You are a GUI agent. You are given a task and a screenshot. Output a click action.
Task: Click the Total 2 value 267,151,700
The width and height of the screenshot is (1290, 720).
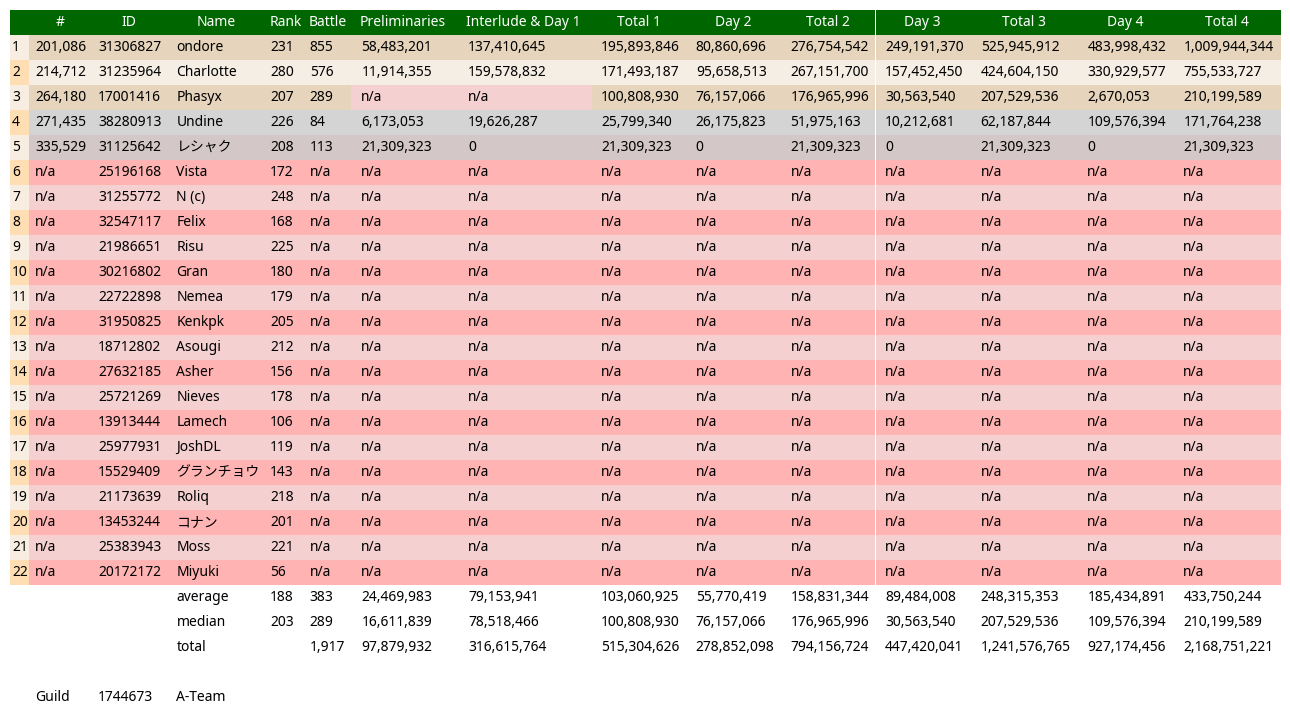pyautogui.click(x=830, y=71)
